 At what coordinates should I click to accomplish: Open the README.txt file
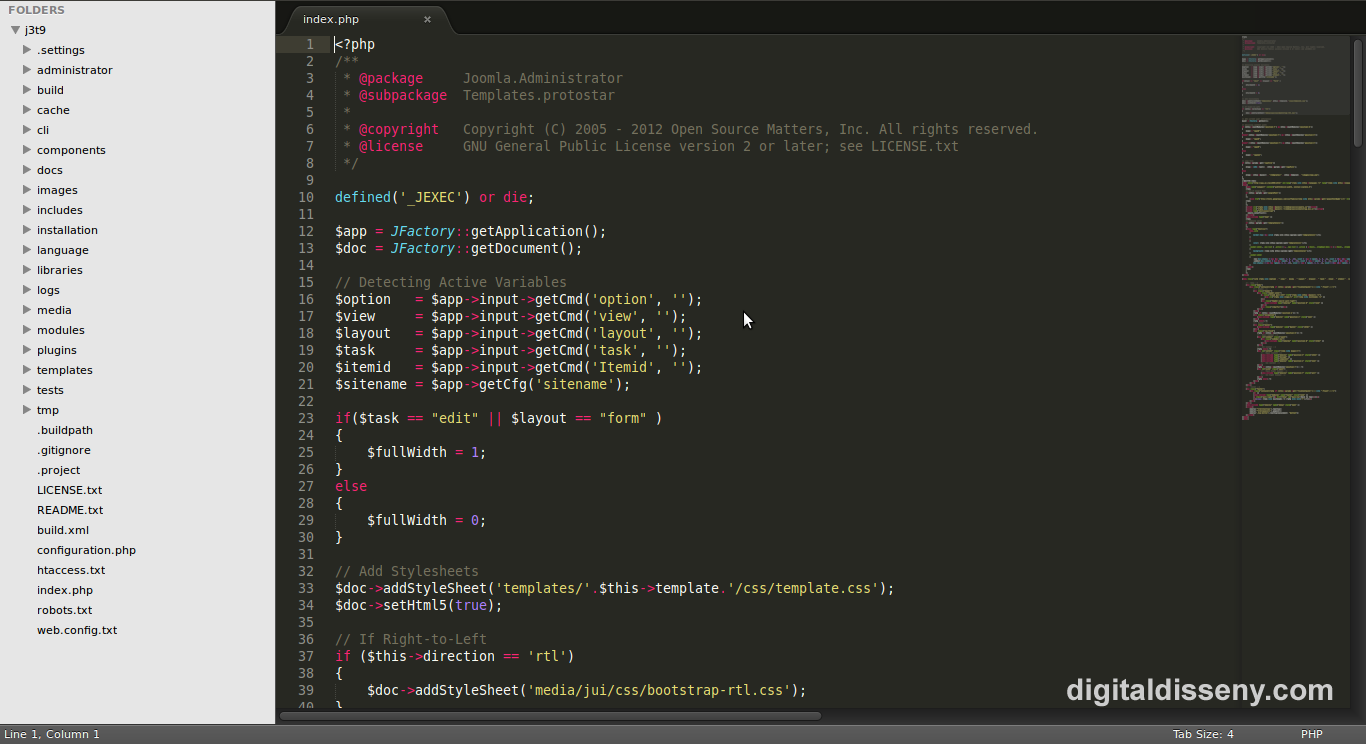click(x=70, y=510)
